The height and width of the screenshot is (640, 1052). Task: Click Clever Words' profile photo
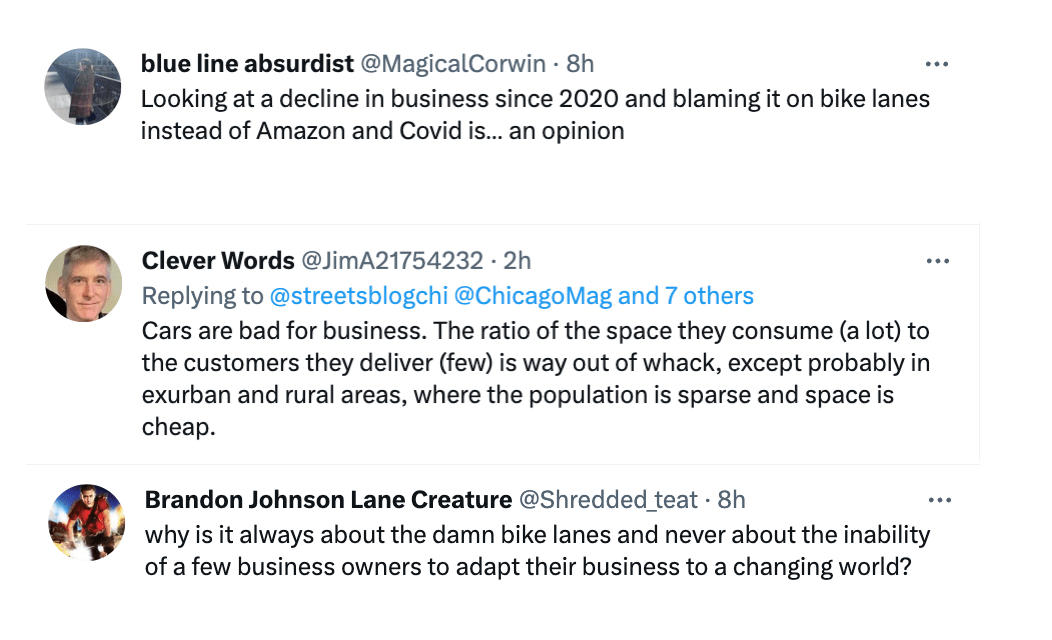[x=83, y=283]
